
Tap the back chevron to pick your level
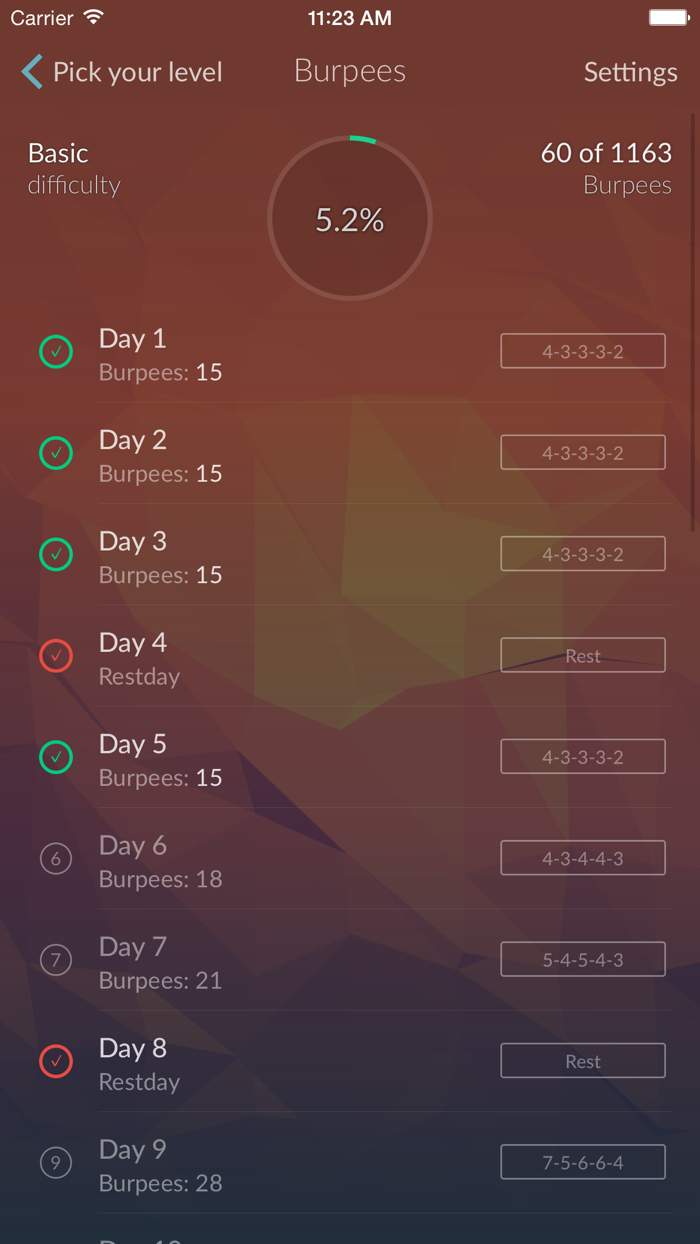click(x=30, y=71)
